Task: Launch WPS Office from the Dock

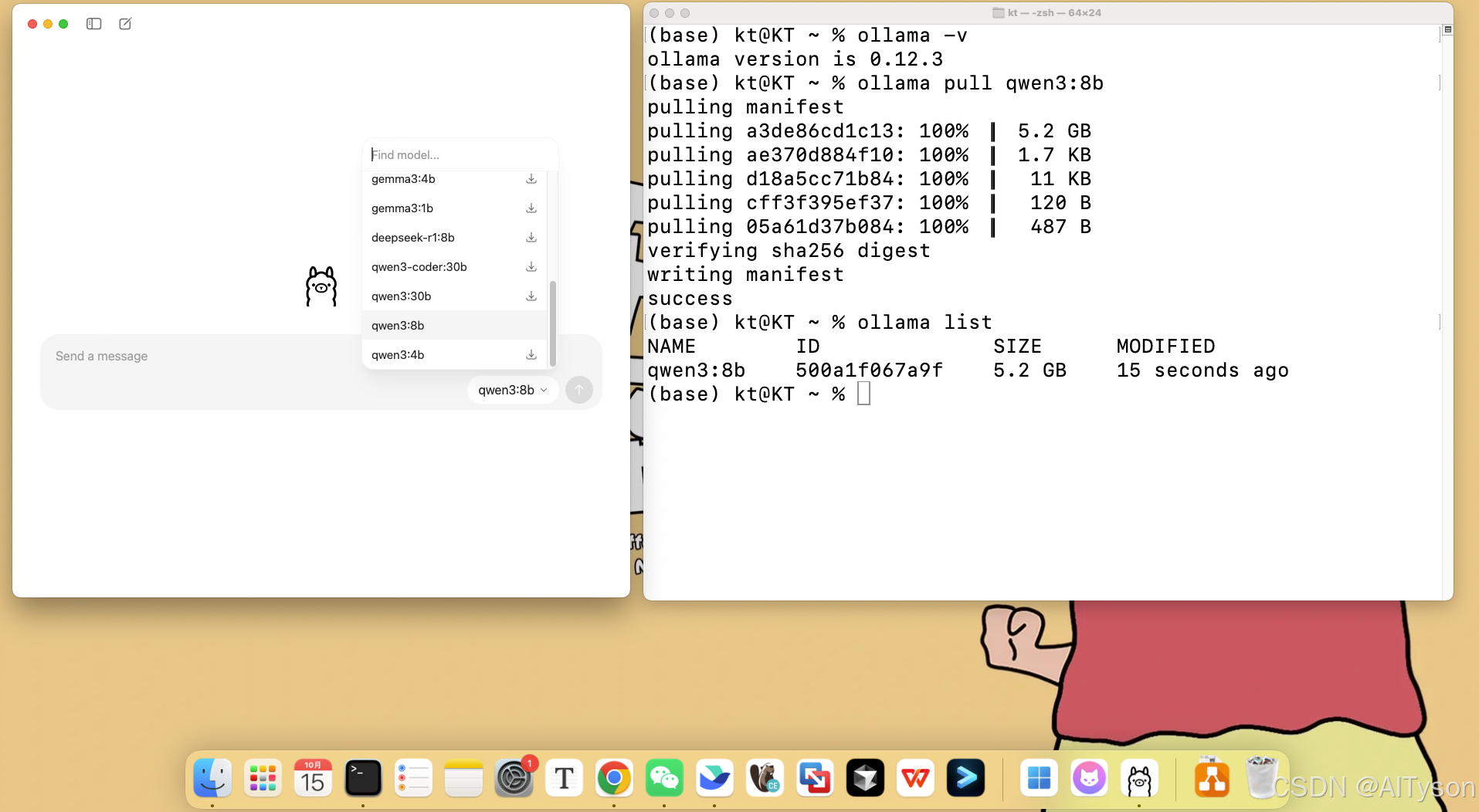Action: [x=915, y=778]
